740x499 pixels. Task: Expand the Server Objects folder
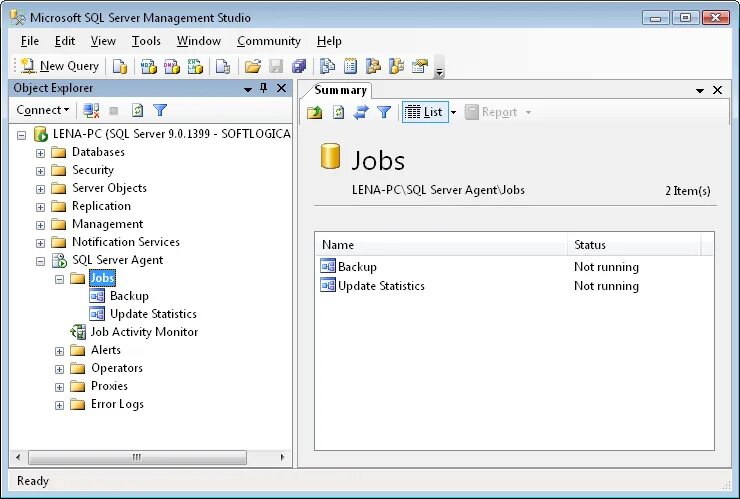click(41, 189)
